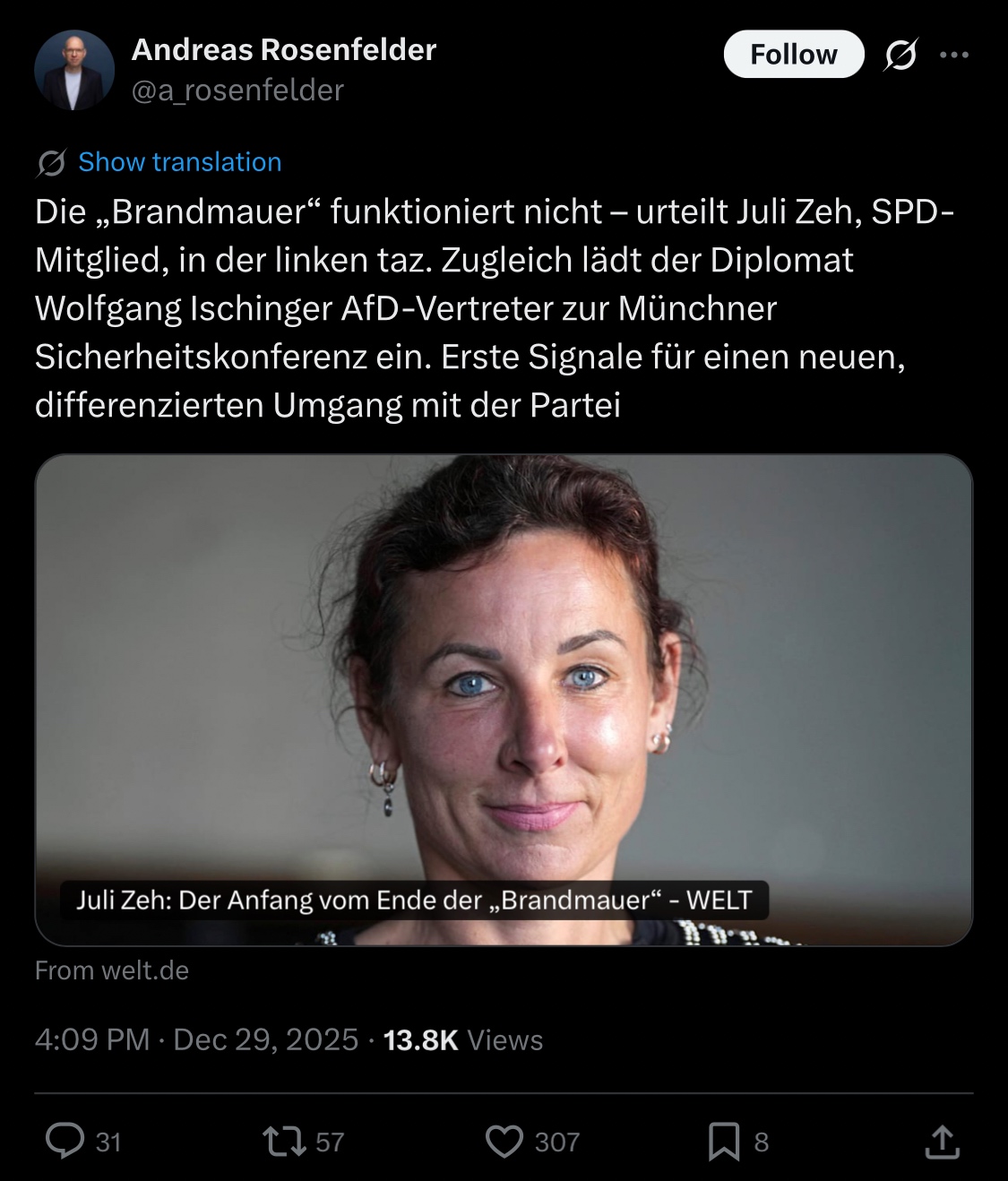Show translation of the German post
Viewport: 1008px width, 1181px height.
point(179,162)
